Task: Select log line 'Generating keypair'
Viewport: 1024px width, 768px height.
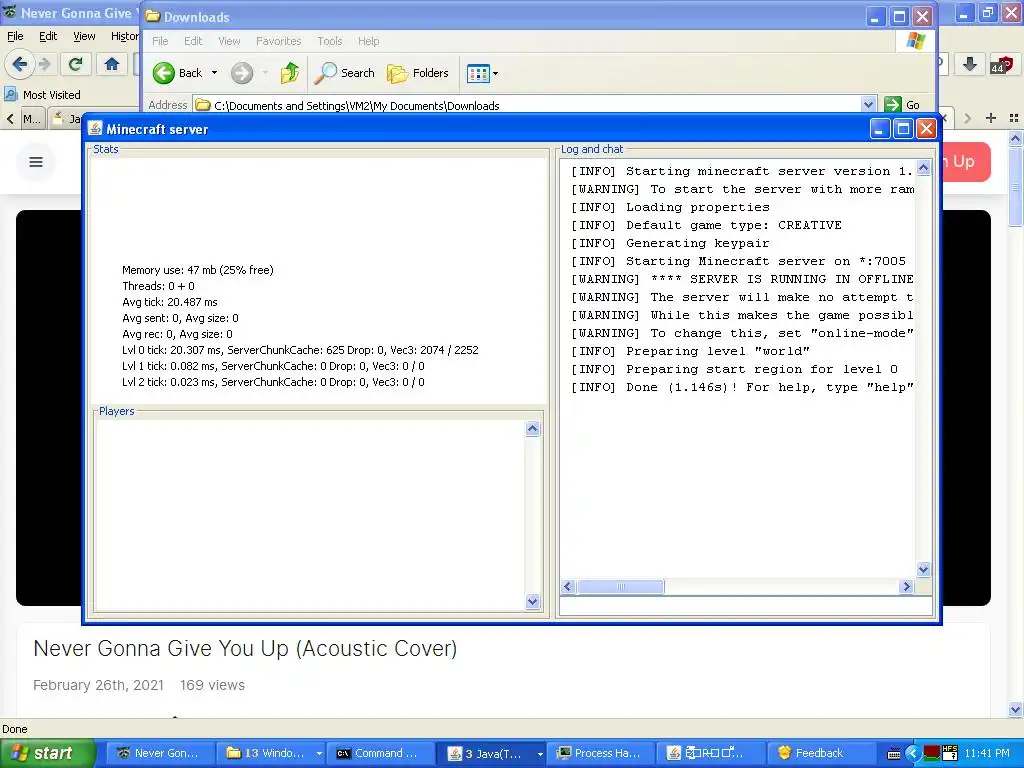Action: pos(670,243)
